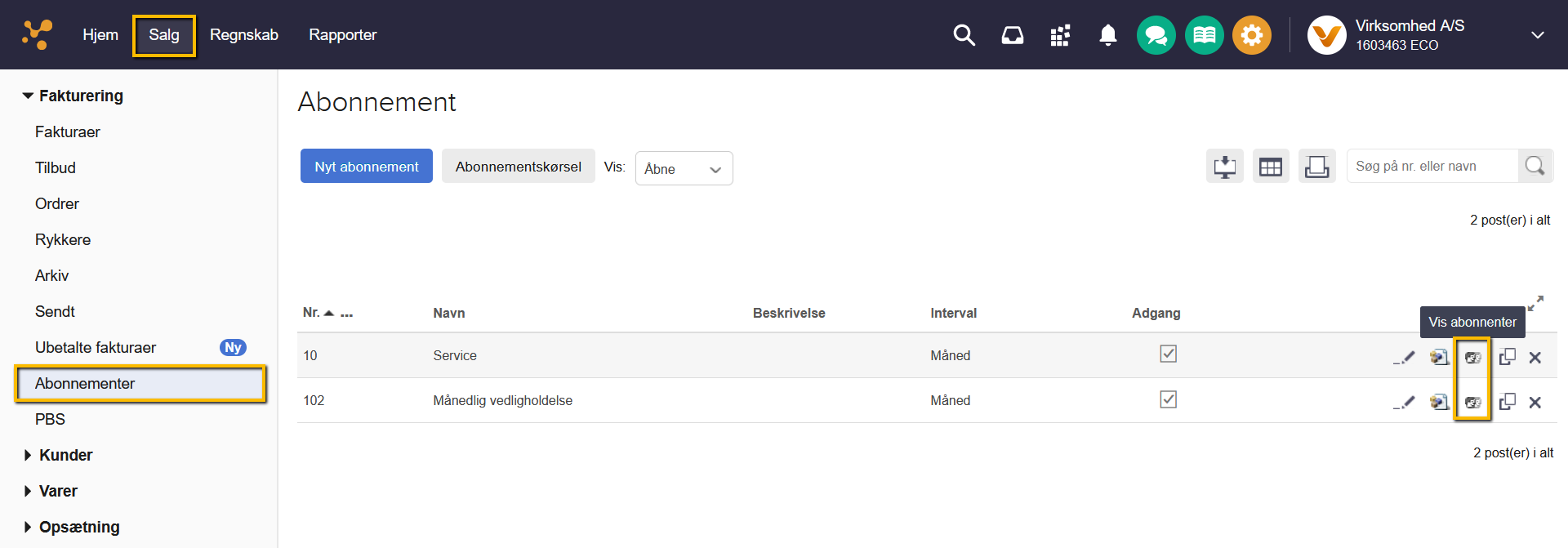Viewport: 1568px width, 548px height.
Task: Expand the Varer section in sidebar
Action: 58,491
